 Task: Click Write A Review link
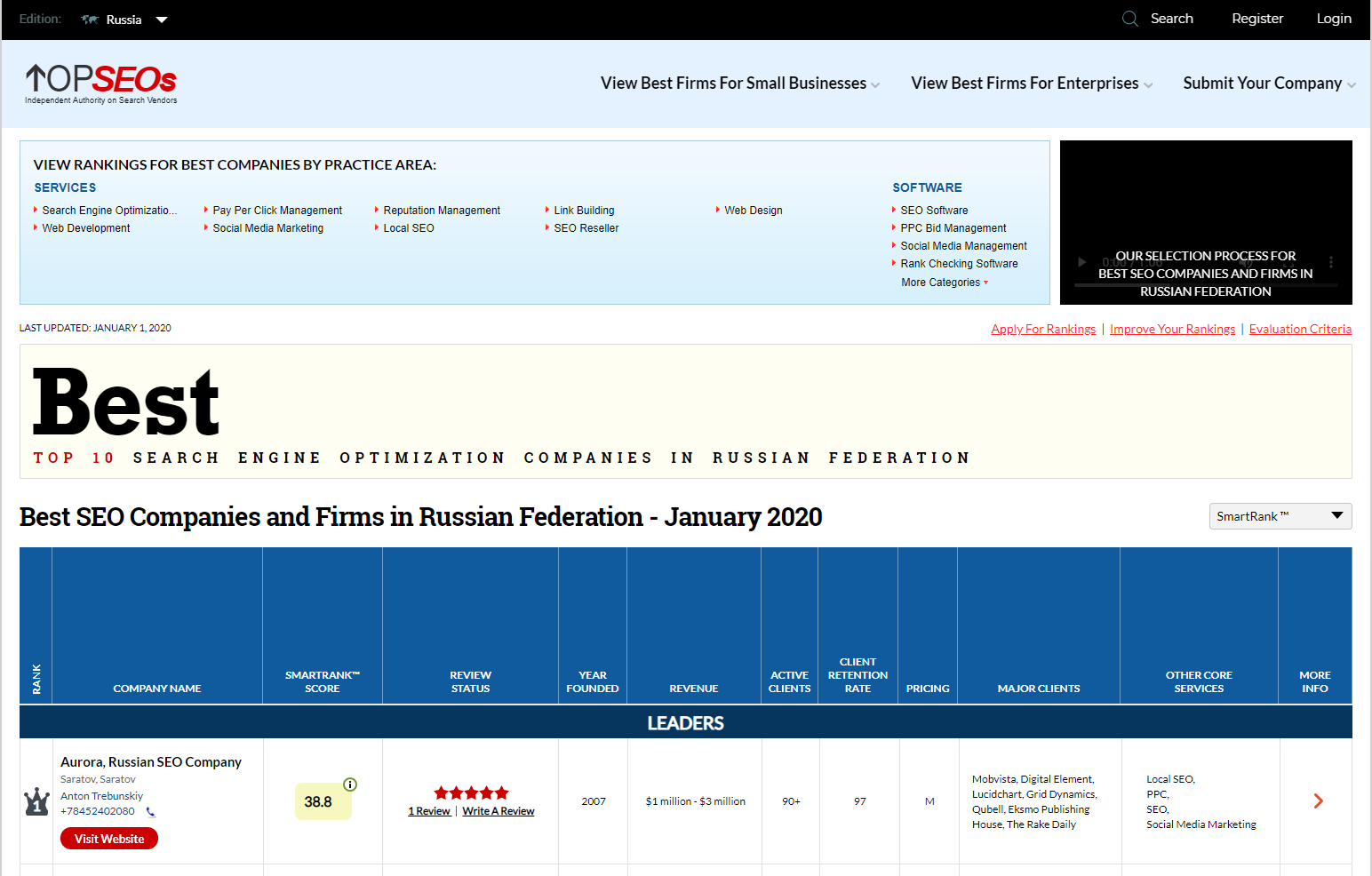499,811
